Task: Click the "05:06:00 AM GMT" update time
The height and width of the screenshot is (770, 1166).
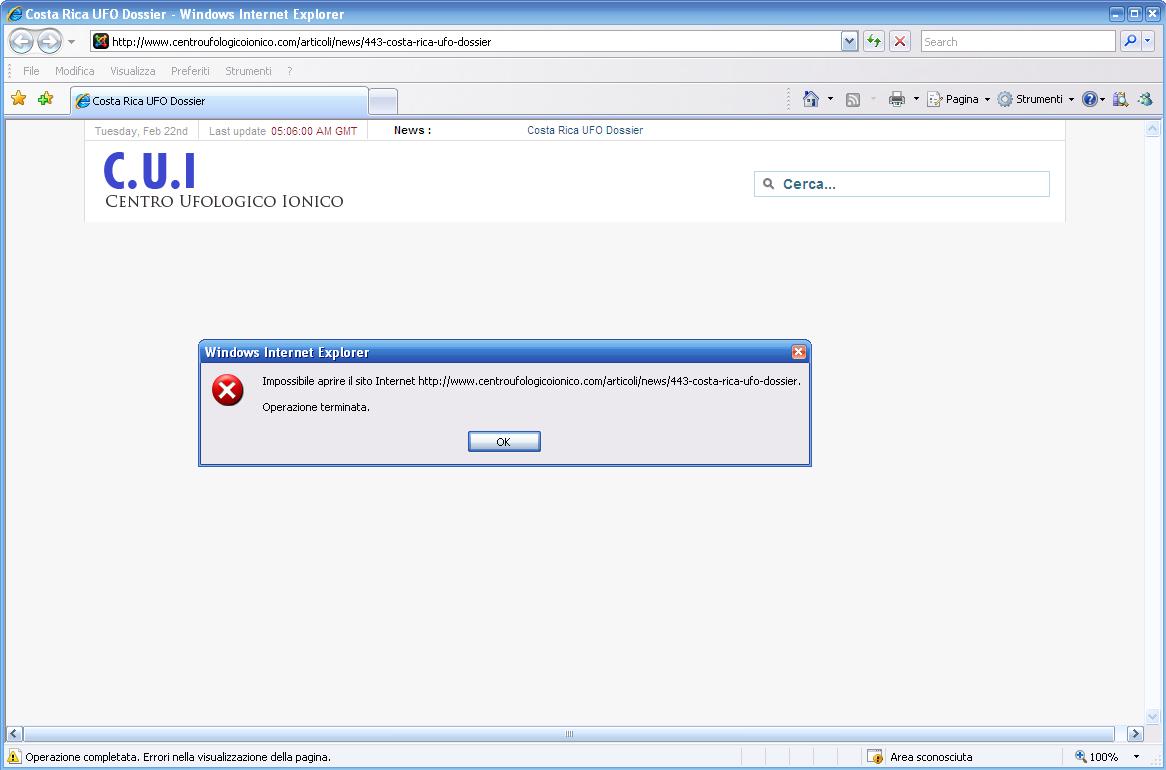Action: [x=314, y=131]
